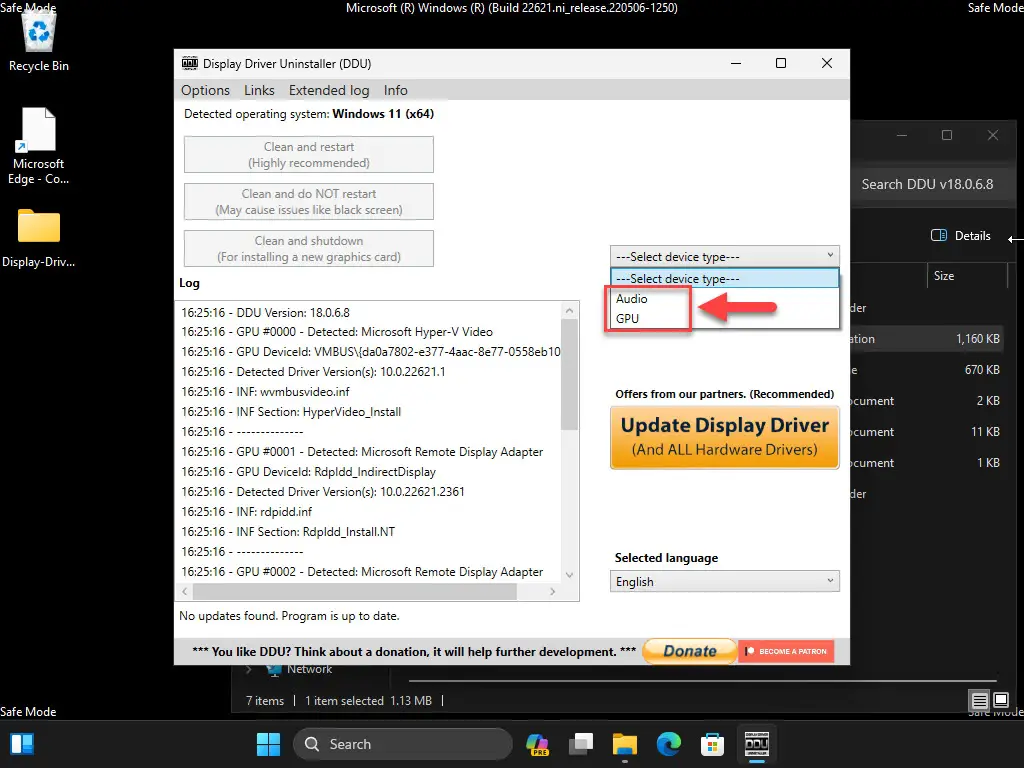
Task: Open the Extended log menu
Action: point(328,90)
